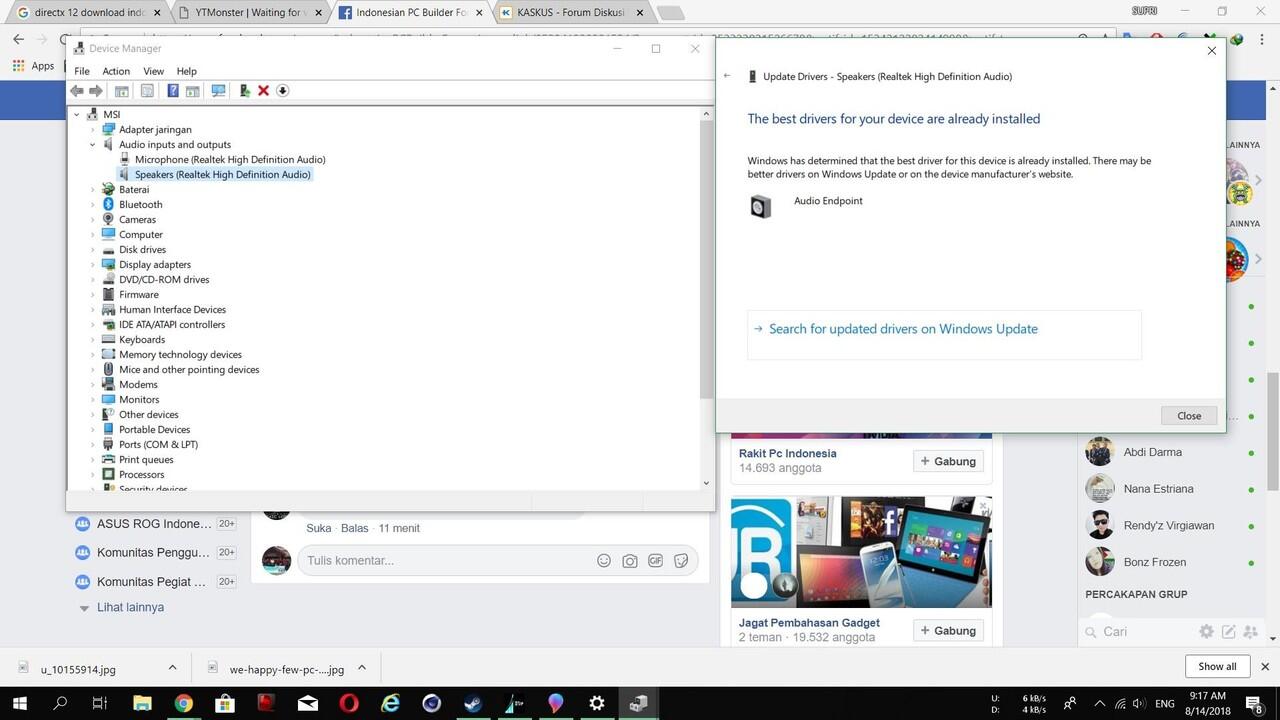Click the Balas reply link under the comment
The image size is (1280, 720).
[x=355, y=528]
